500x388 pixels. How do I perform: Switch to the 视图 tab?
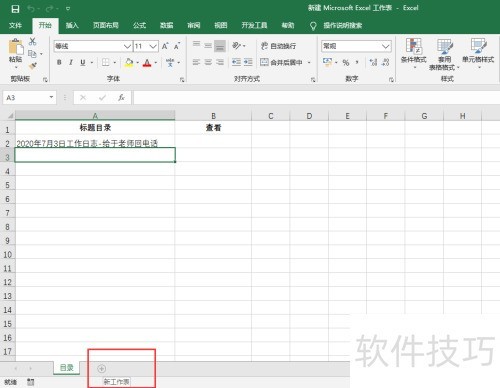click(220, 25)
